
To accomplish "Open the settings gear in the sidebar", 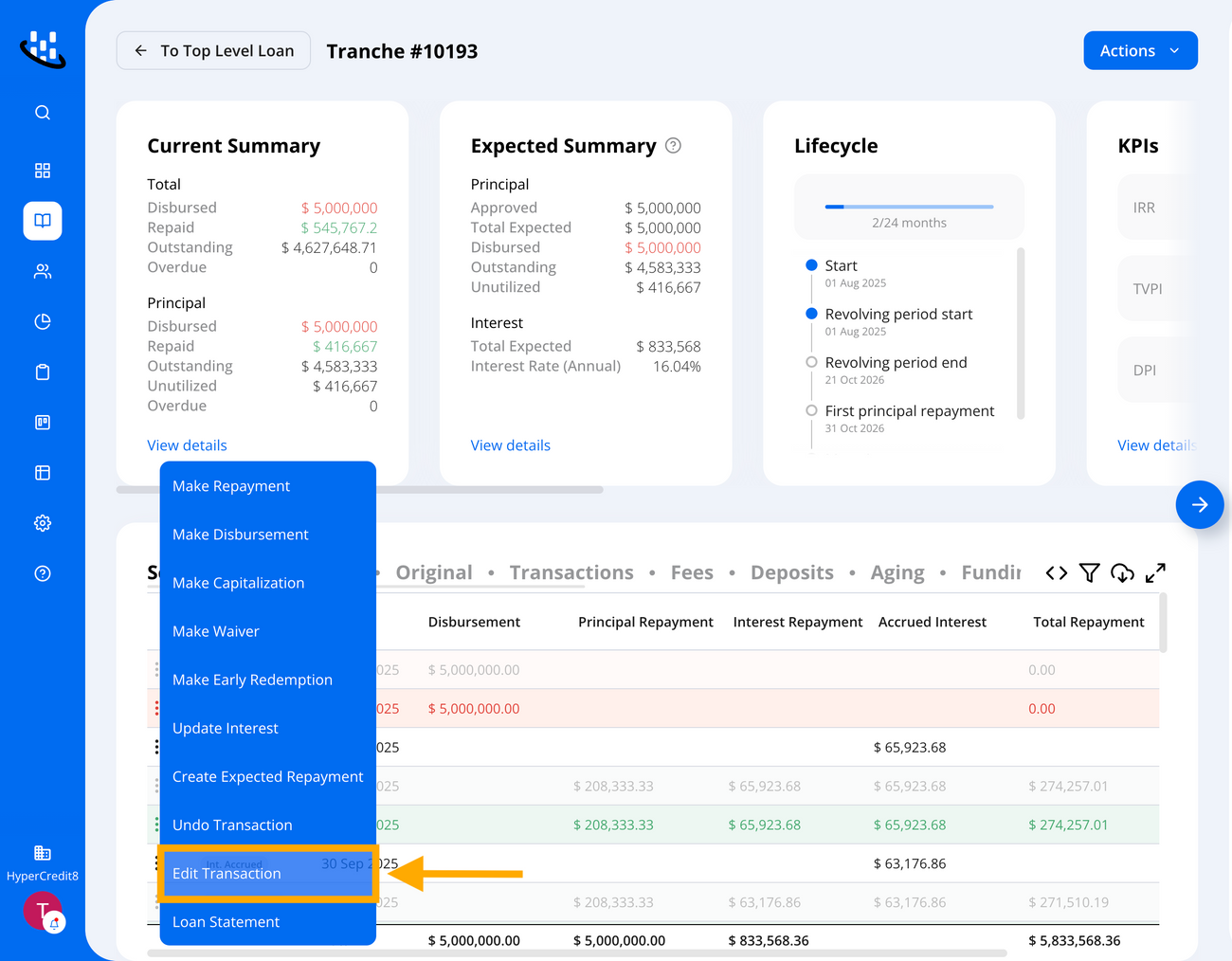I will [42, 522].
